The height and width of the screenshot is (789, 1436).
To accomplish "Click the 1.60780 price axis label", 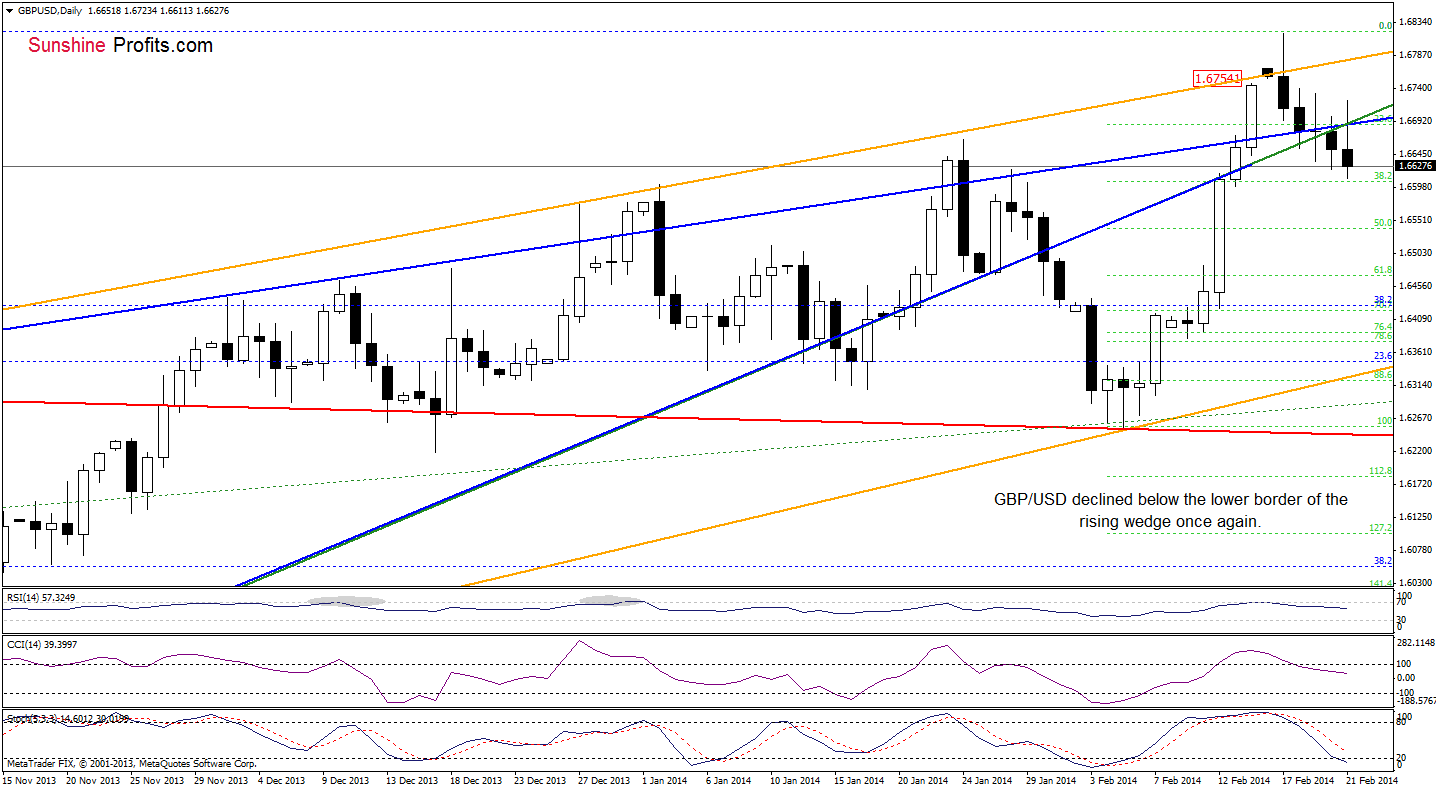I will 1417,550.
